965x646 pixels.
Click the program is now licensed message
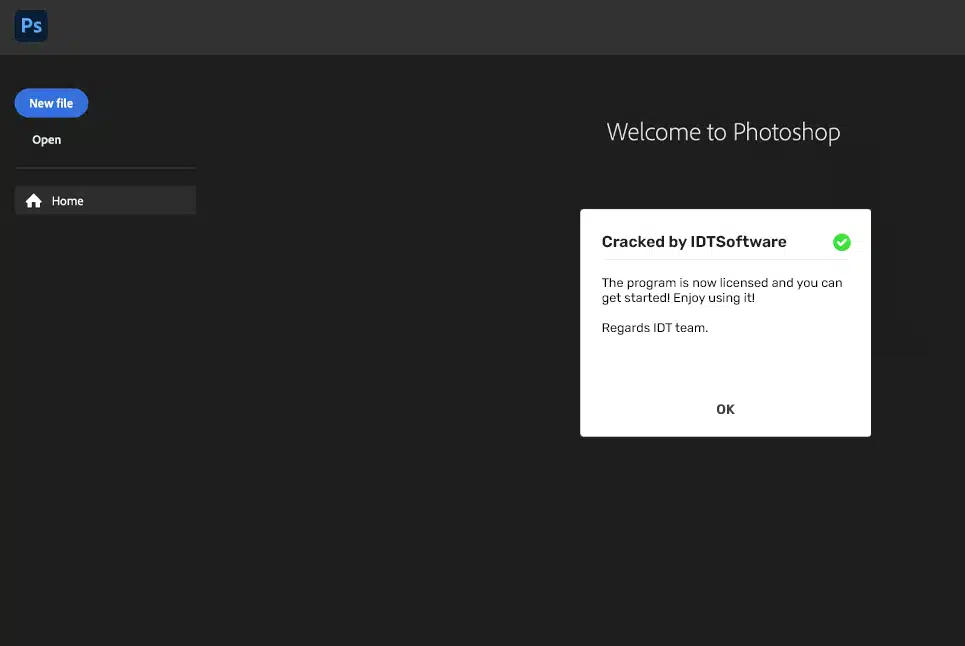[x=722, y=290]
